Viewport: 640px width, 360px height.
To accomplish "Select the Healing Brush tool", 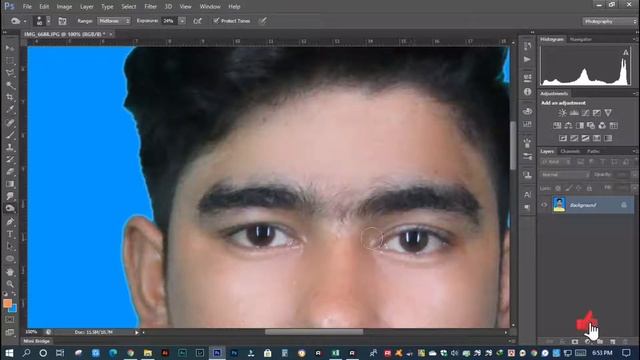I will tap(10, 122).
